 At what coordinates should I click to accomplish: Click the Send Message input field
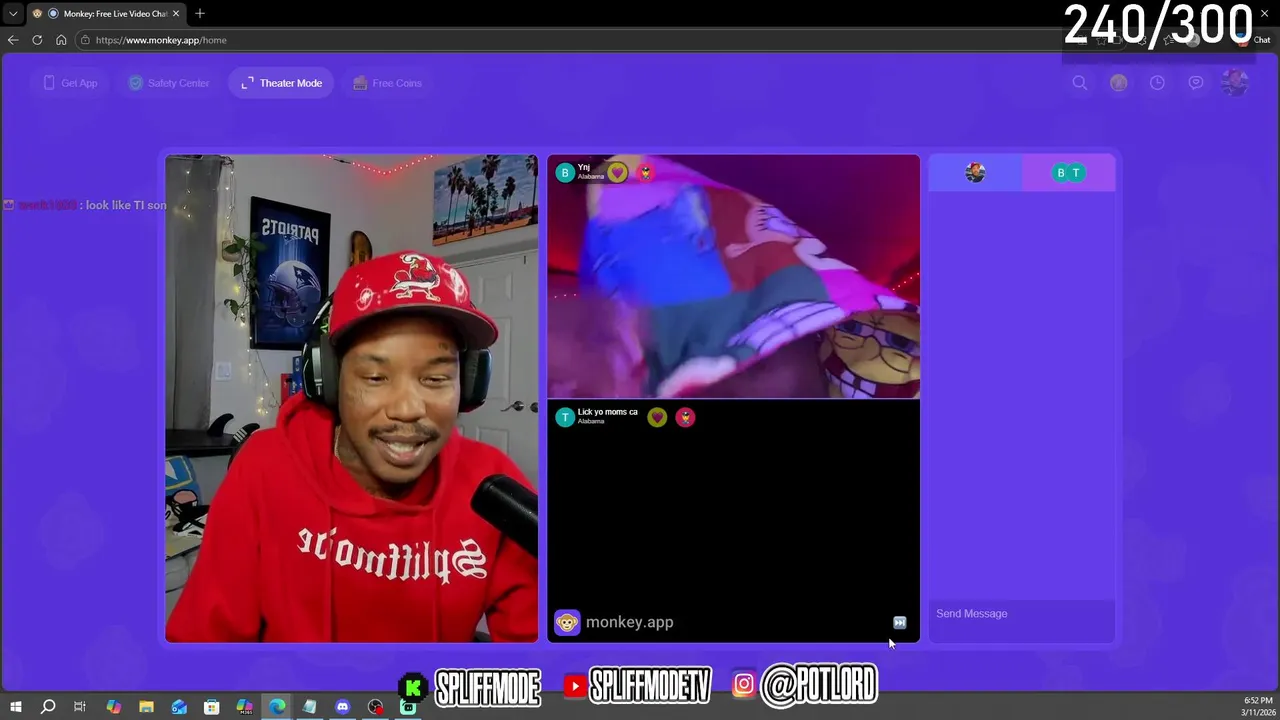[x=1021, y=614]
